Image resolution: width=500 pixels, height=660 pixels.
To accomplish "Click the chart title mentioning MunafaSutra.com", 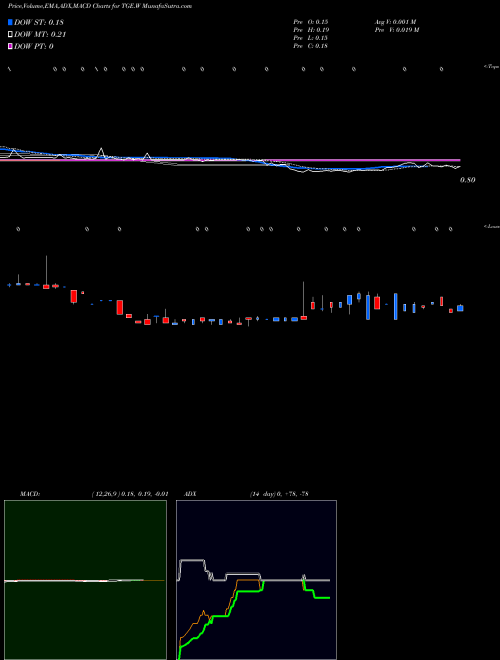I will [x=100, y=6].
